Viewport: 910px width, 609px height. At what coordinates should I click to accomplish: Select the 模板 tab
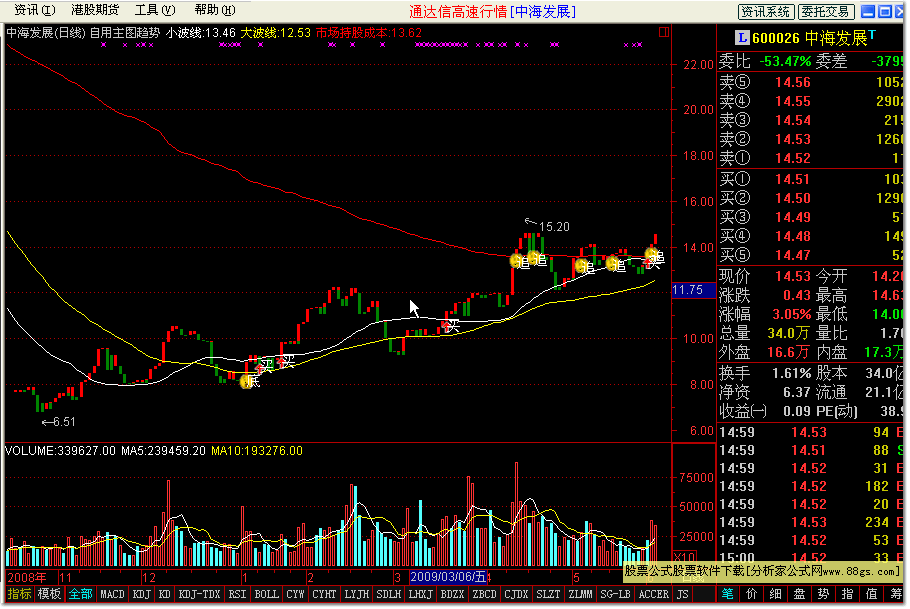[49, 594]
